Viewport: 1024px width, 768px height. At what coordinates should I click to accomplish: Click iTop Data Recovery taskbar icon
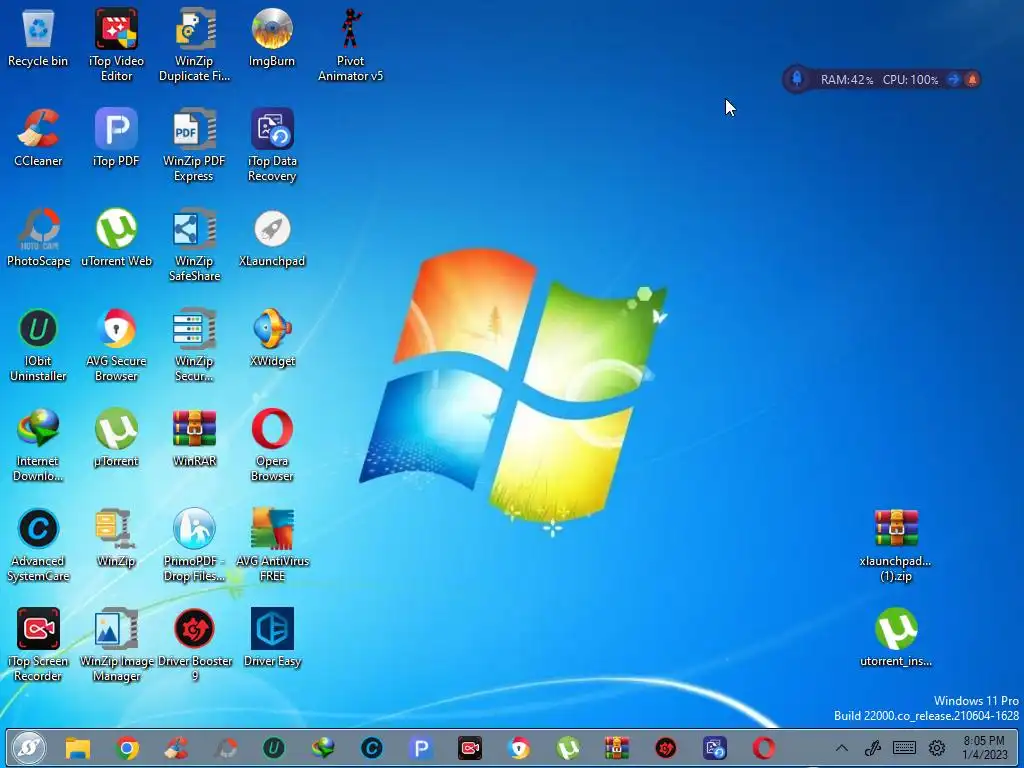[x=714, y=748]
